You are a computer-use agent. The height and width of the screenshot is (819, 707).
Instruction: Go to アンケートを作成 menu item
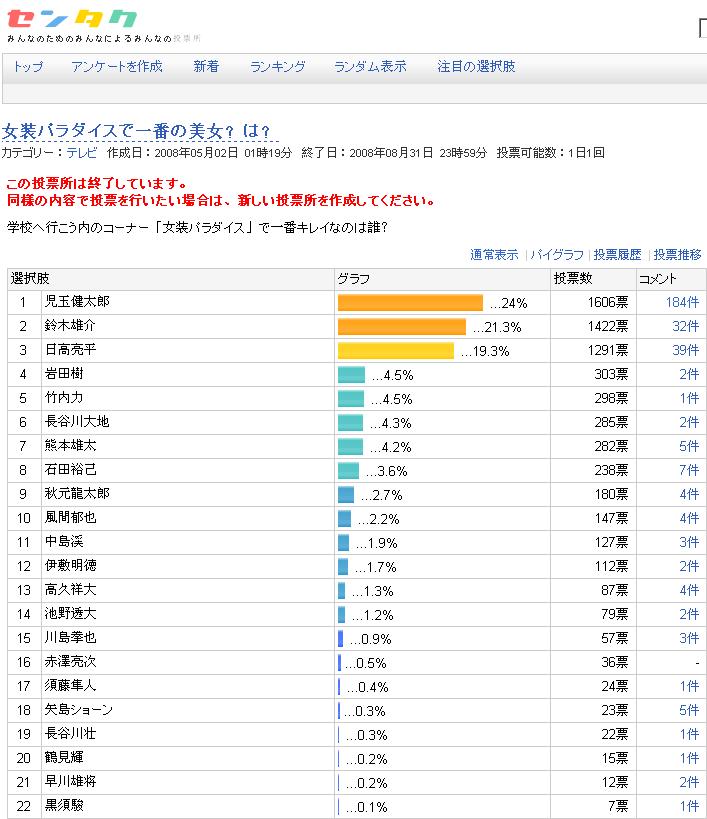[117, 67]
